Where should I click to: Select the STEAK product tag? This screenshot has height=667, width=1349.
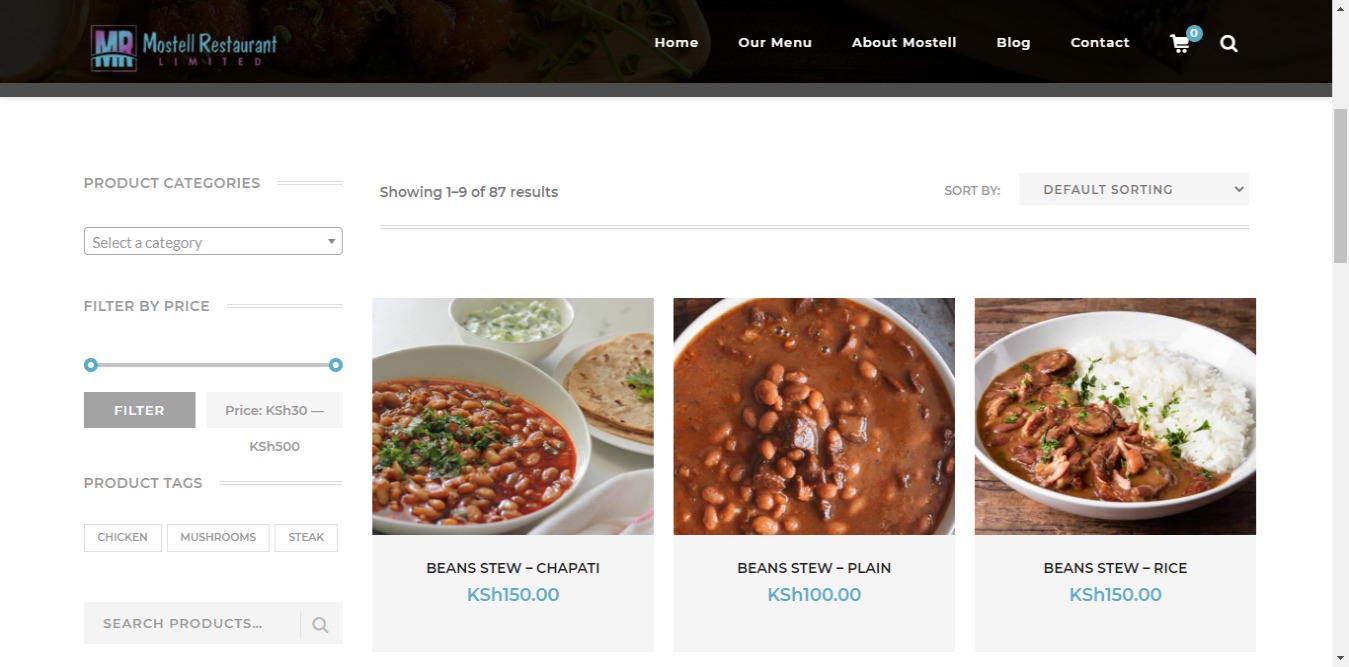(x=306, y=537)
